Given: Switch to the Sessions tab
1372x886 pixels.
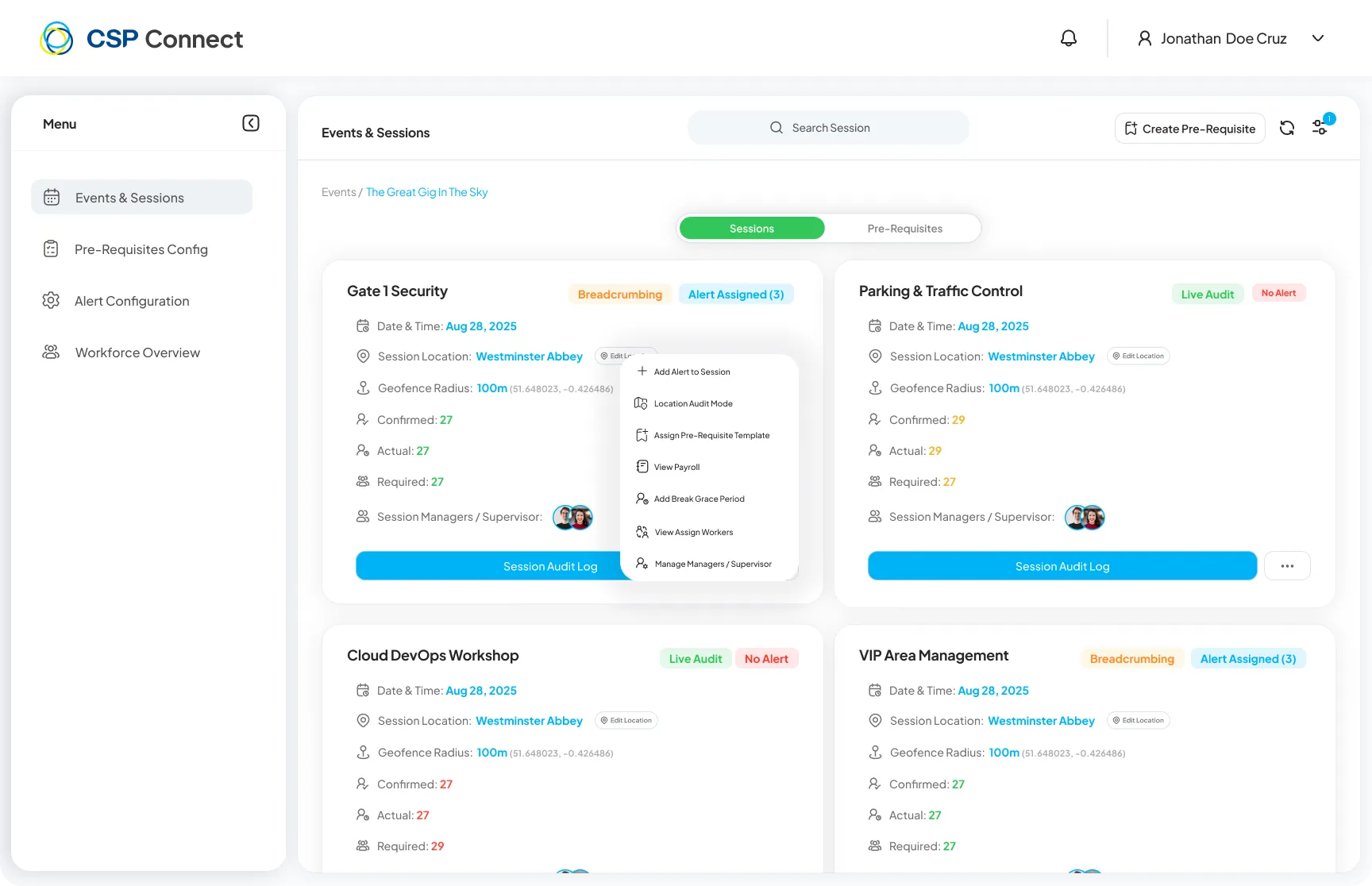Looking at the screenshot, I should tap(752, 229).
